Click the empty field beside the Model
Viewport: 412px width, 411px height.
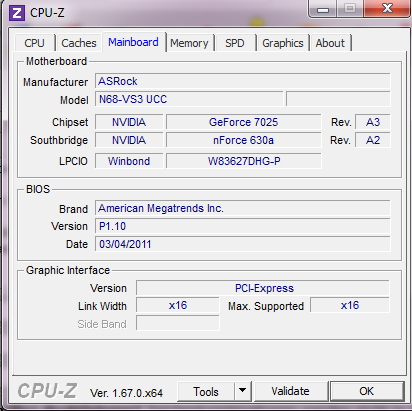point(338,99)
